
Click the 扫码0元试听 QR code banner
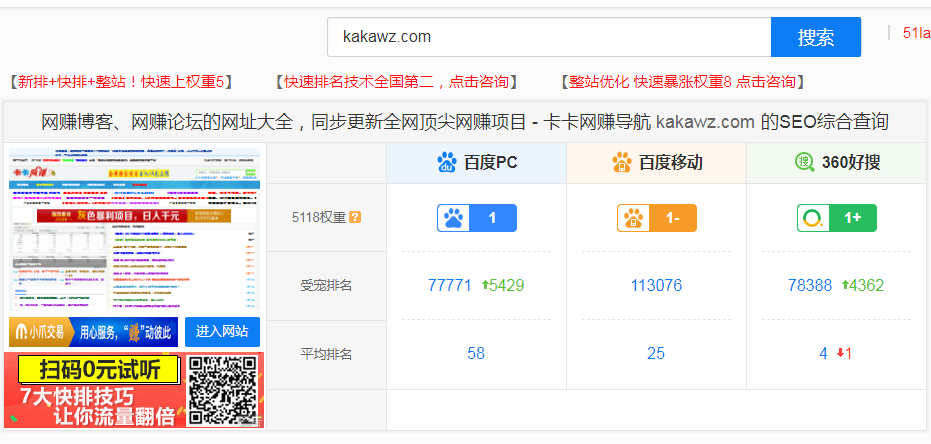coord(134,390)
